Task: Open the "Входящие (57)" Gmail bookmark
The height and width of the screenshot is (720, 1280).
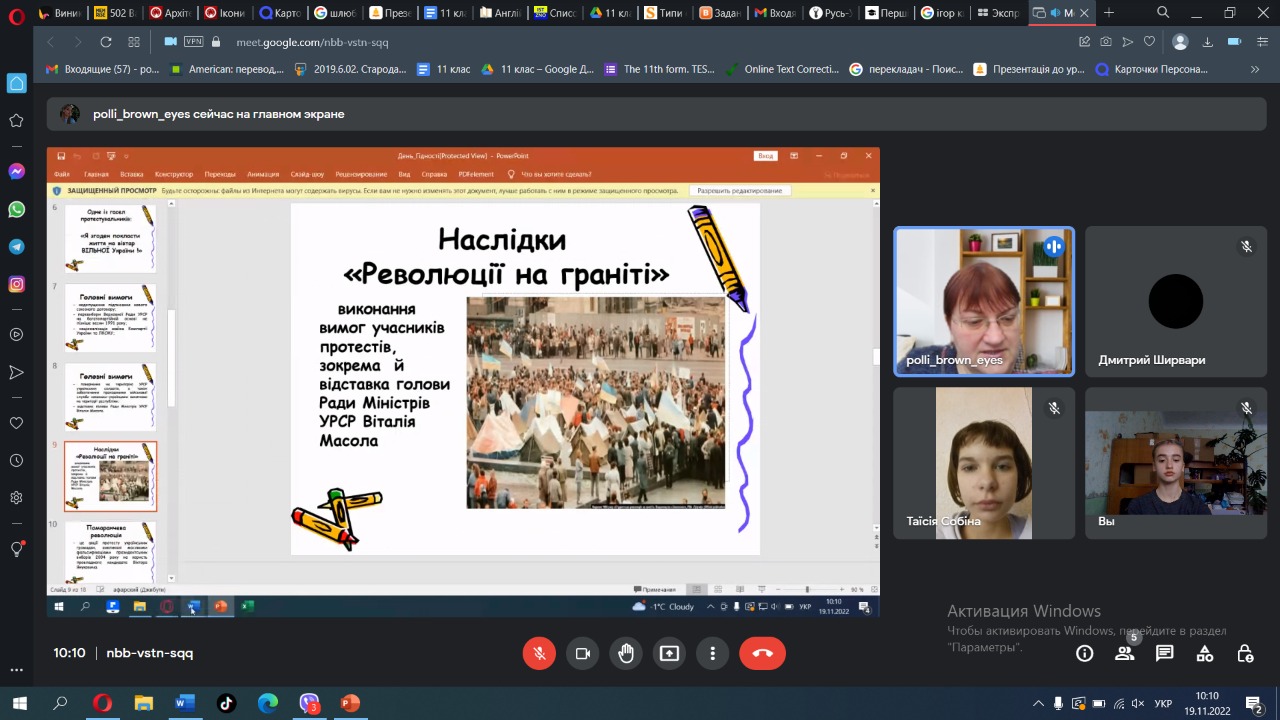Action: (x=103, y=69)
